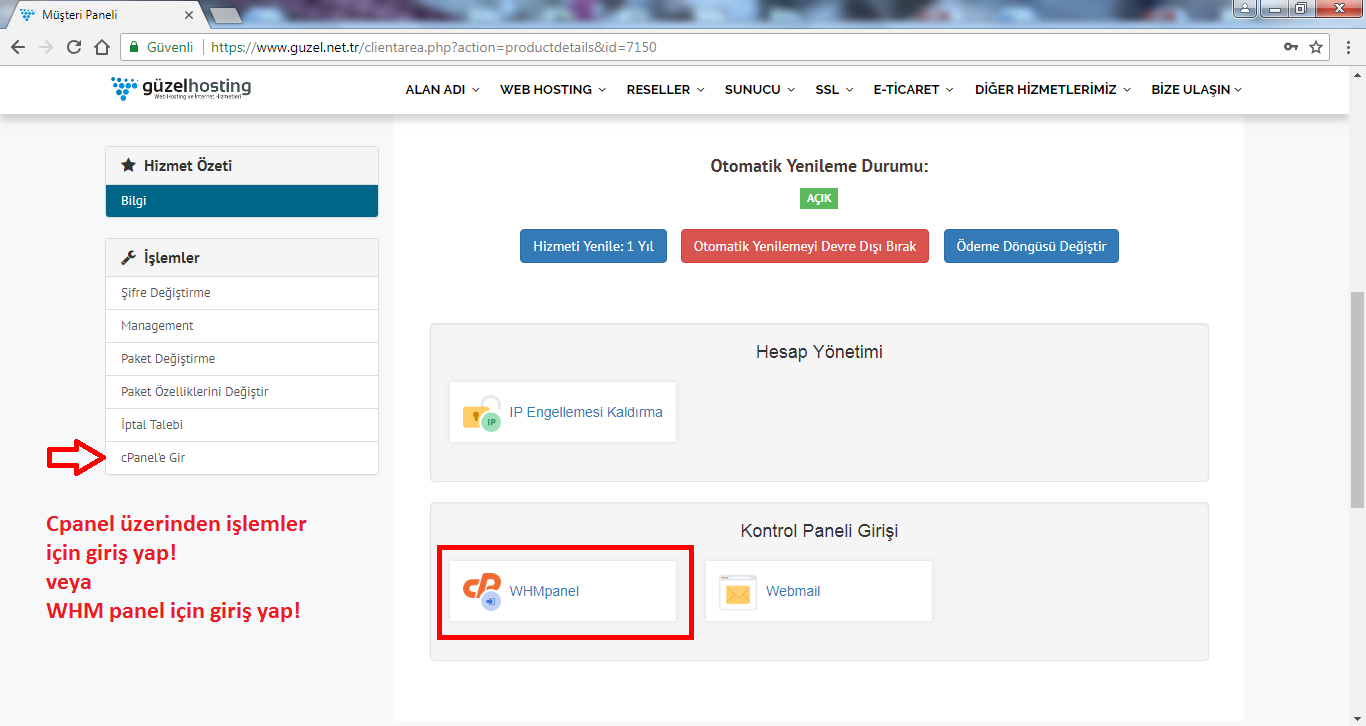Expand ALAN ADI menu
The image size is (1366, 726).
[x=442, y=89]
